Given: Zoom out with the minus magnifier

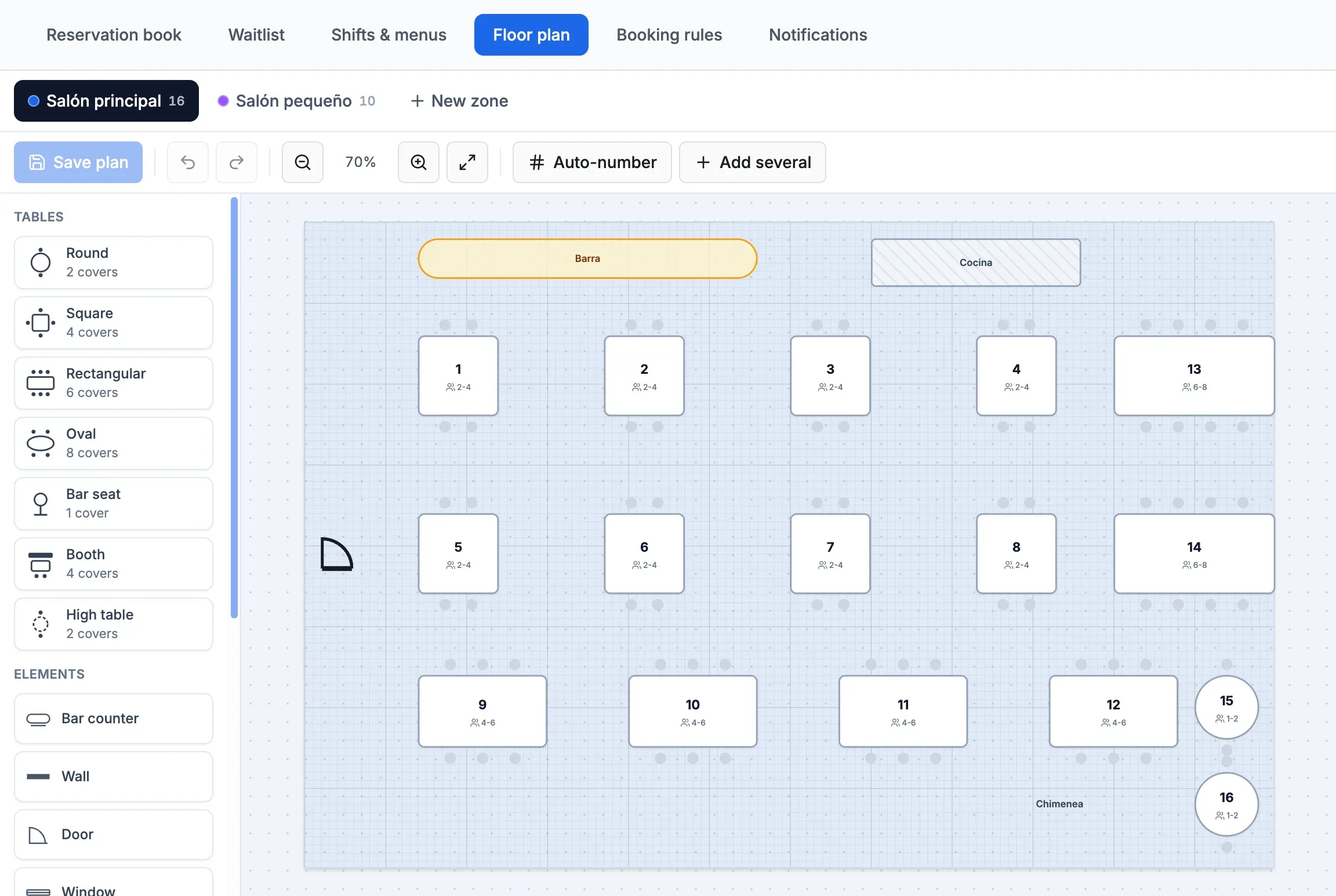Looking at the screenshot, I should (x=303, y=162).
